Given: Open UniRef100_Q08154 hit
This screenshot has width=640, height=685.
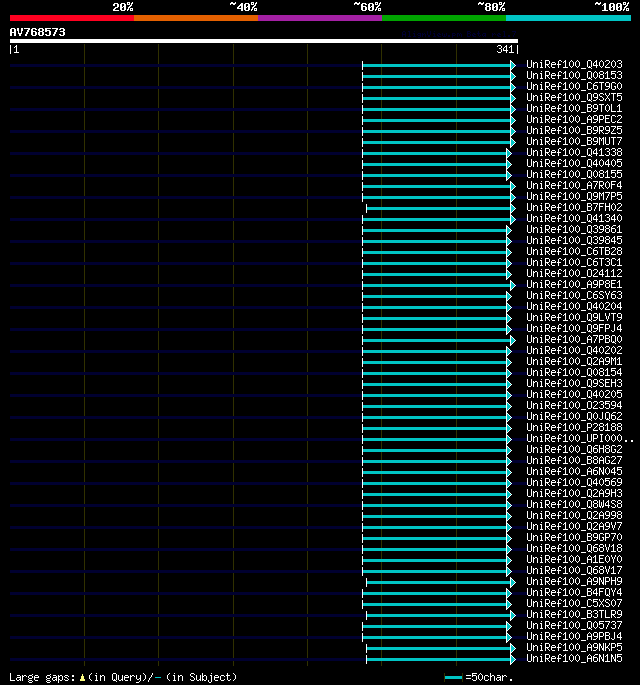Looking at the screenshot, I should click(574, 373).
